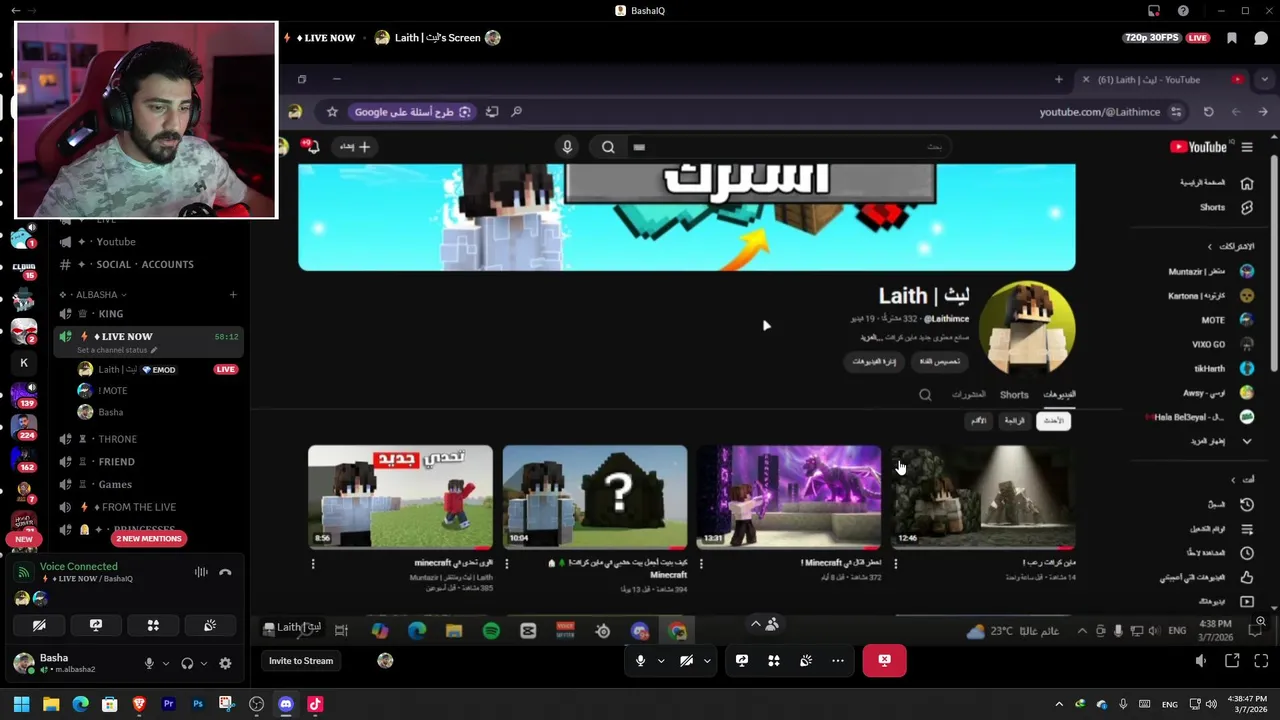The image size is (1280, 720).
Task: Disconnect from voice using the hang-up icon
Action: (x=225, y=572)
